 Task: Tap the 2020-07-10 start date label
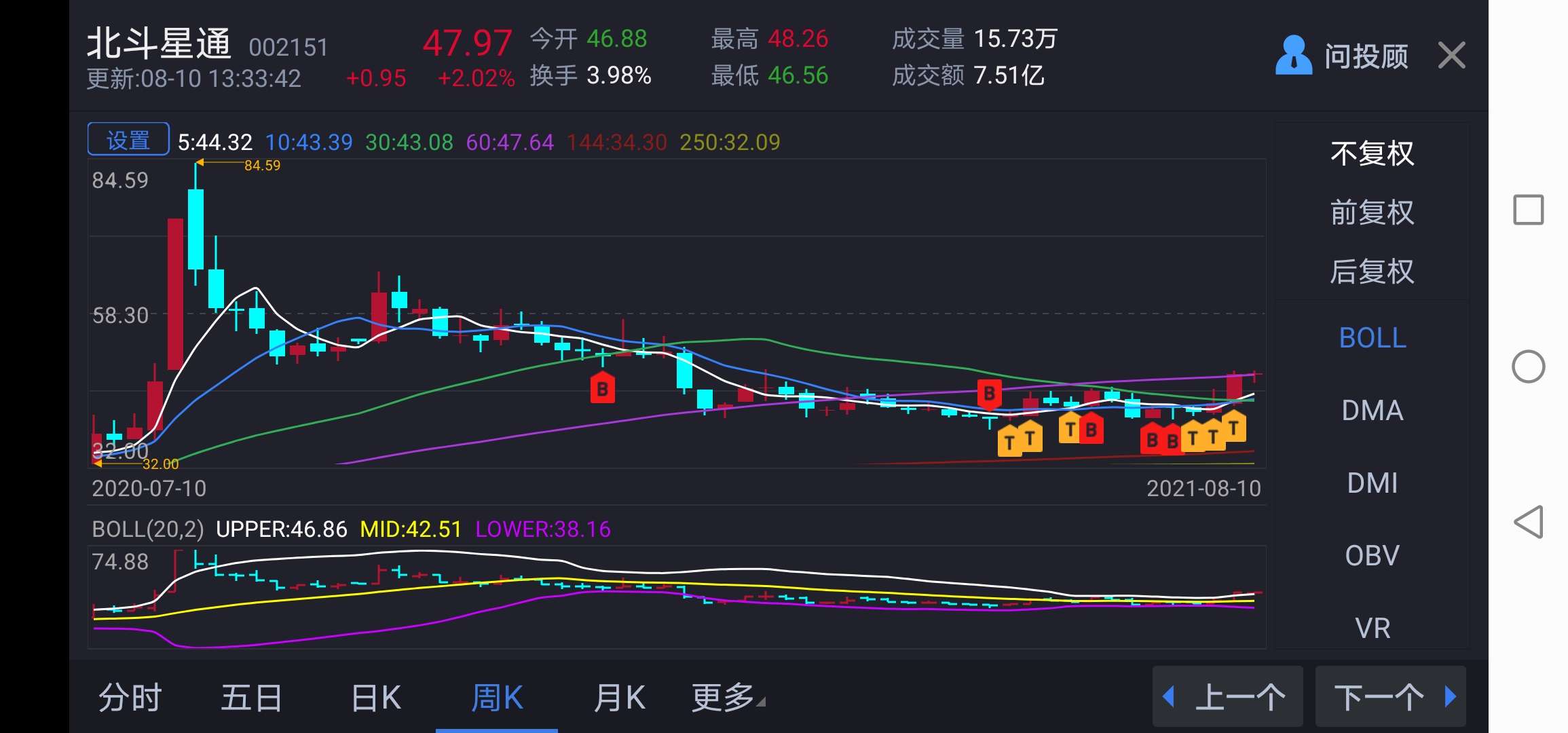click(149, 489)
